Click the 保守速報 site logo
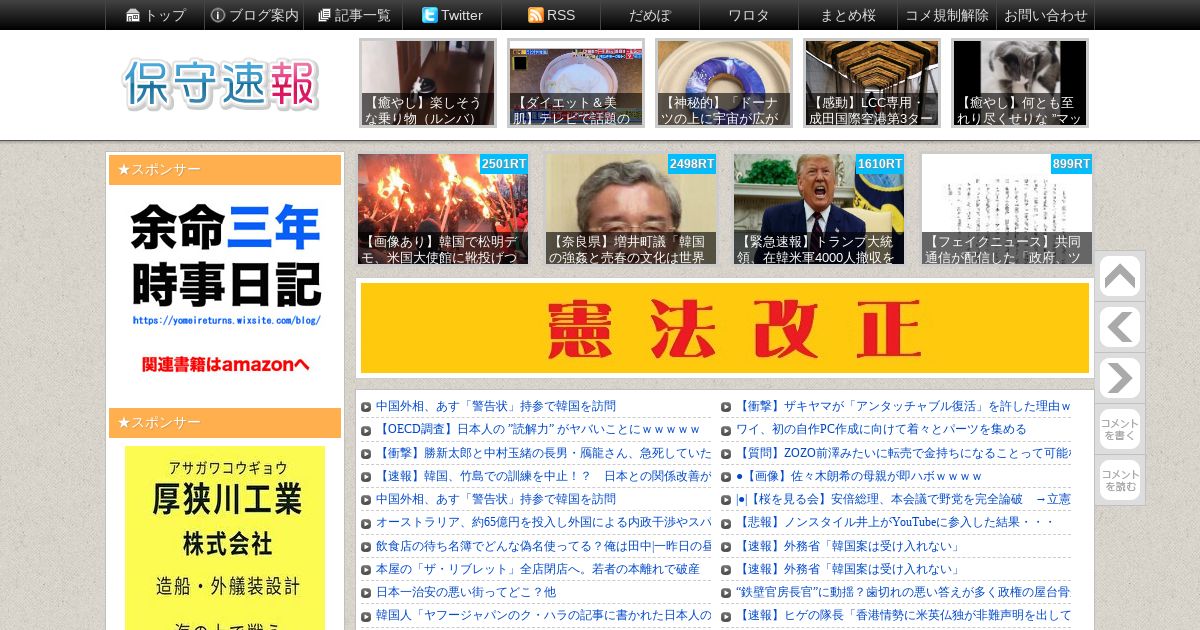 tap(221, 84)
